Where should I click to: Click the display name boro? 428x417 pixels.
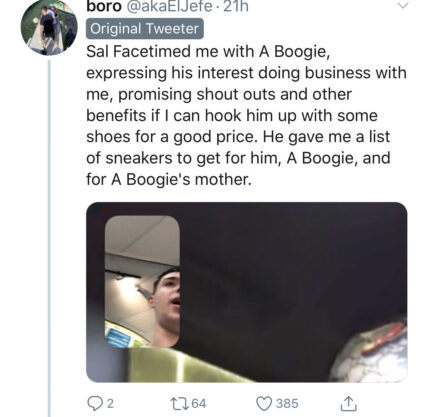click(104, 6)
